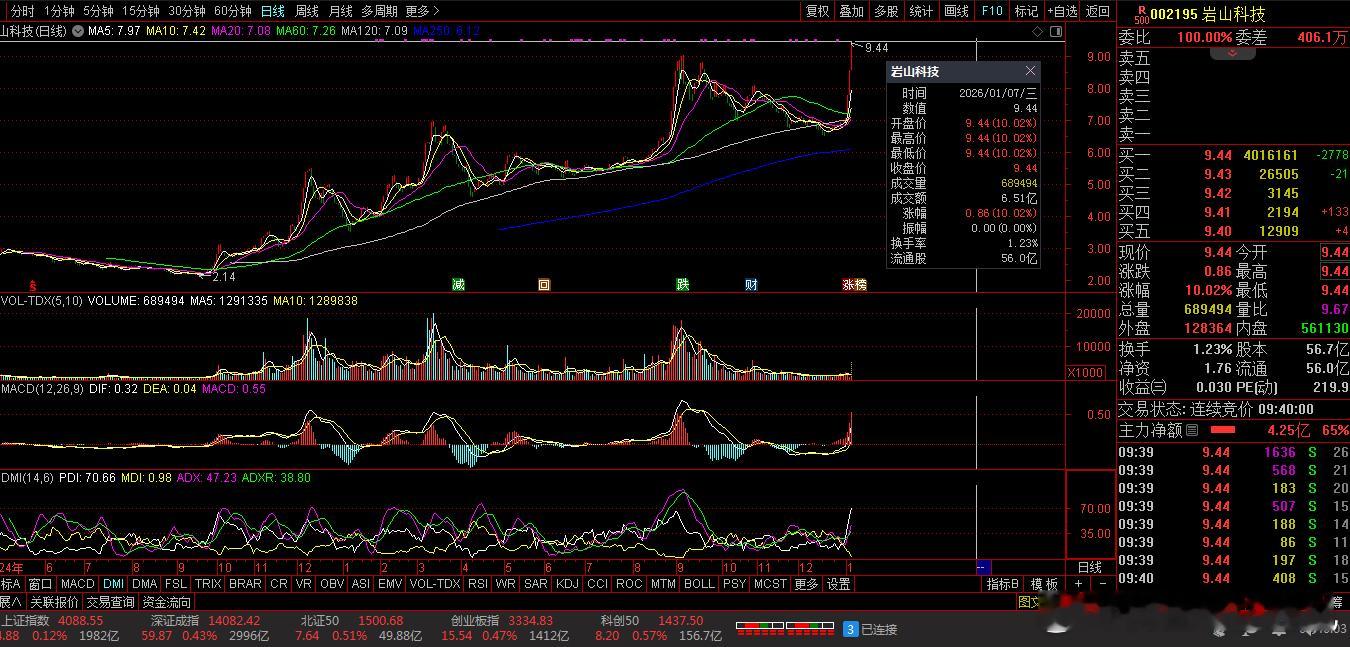Switch chart to 分时 view
The height and width of the screenshot is (647, 1350).
22,11
